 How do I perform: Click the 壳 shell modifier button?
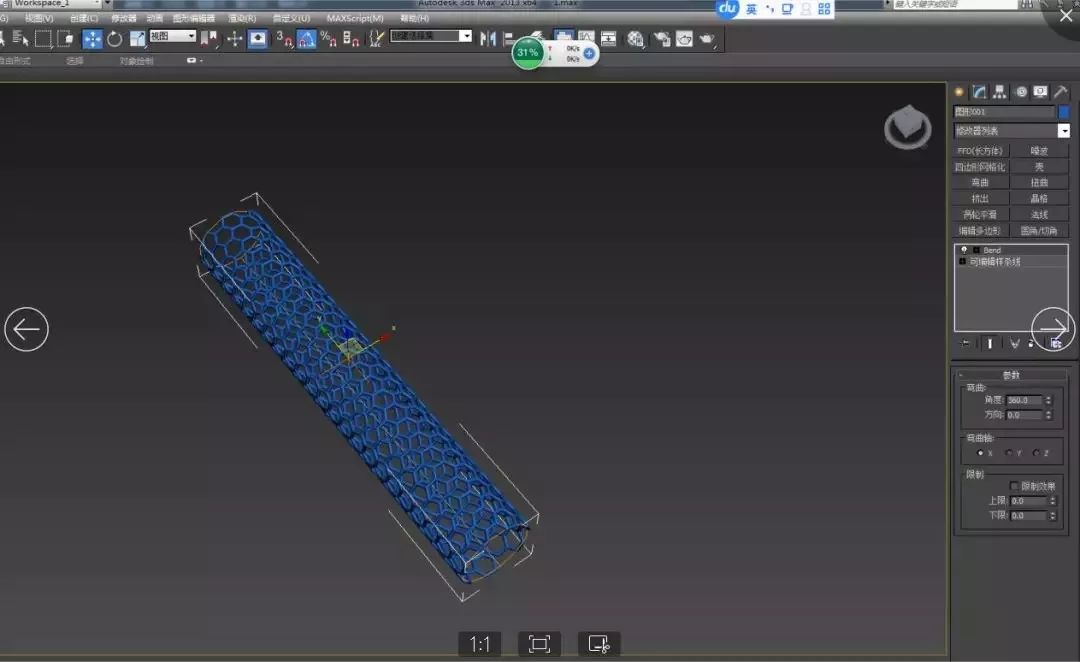(1039, 167)
